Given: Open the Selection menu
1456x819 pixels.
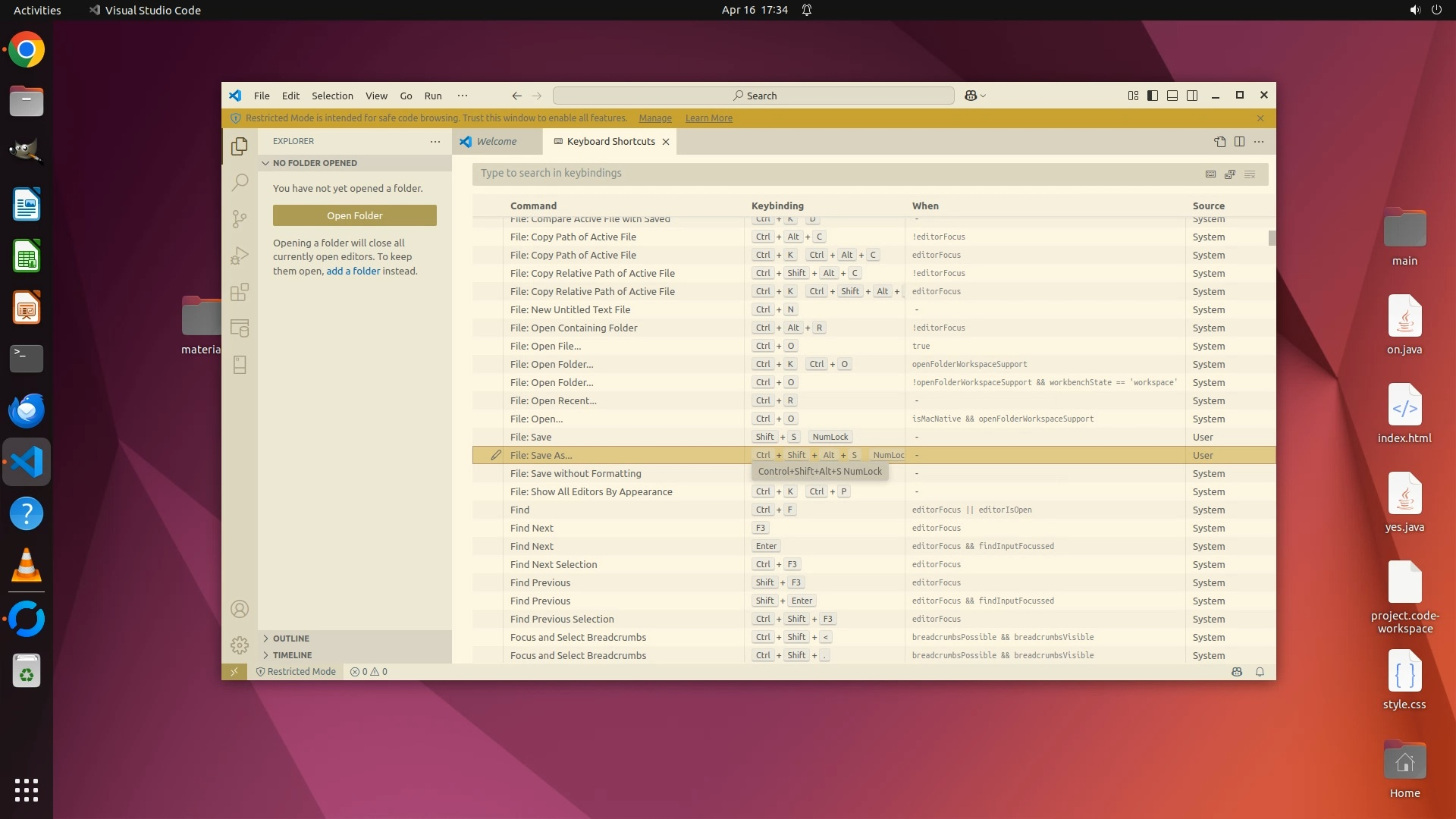Looking at the screenshot, I should coord(332,96).
